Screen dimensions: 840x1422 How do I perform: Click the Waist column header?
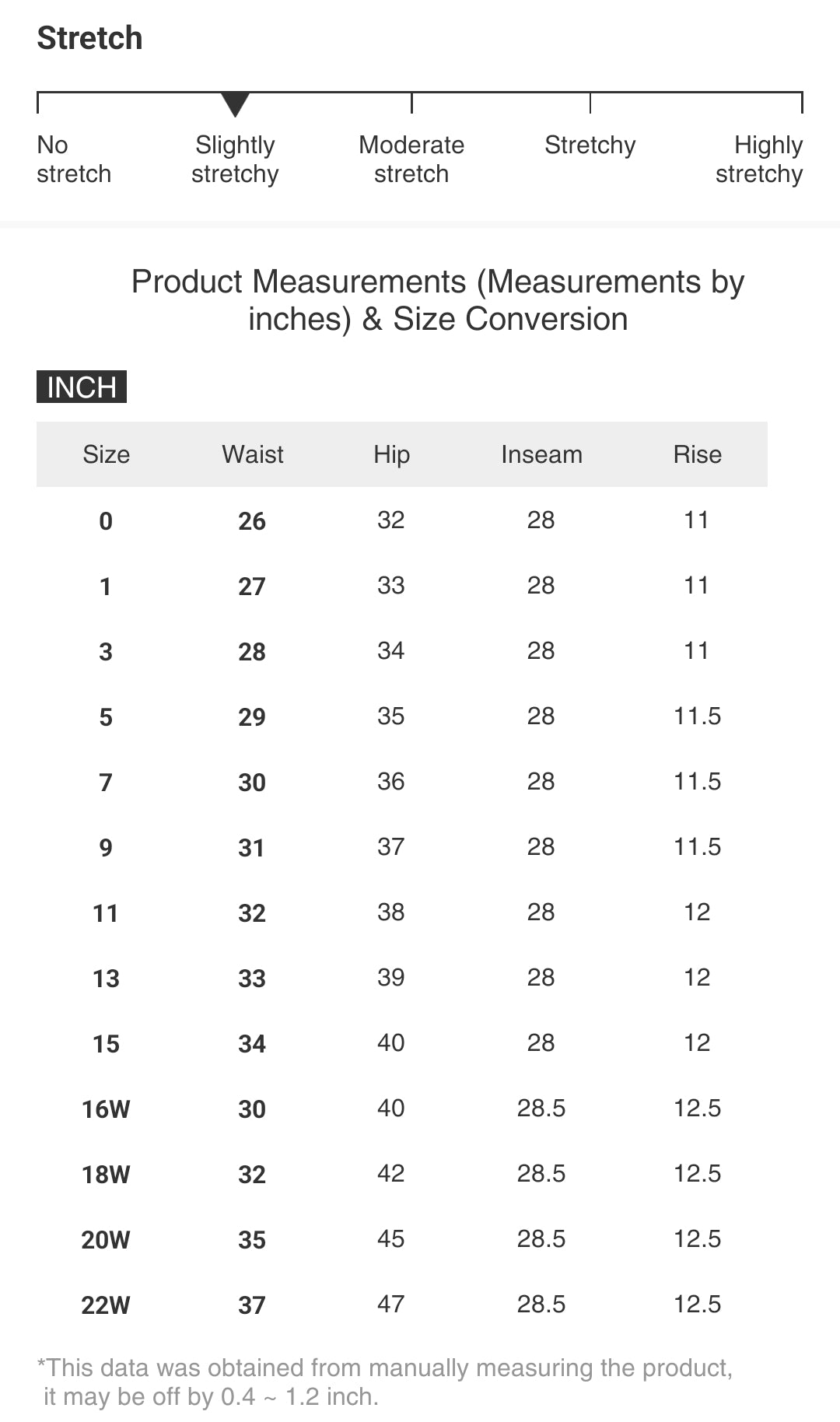253,454
